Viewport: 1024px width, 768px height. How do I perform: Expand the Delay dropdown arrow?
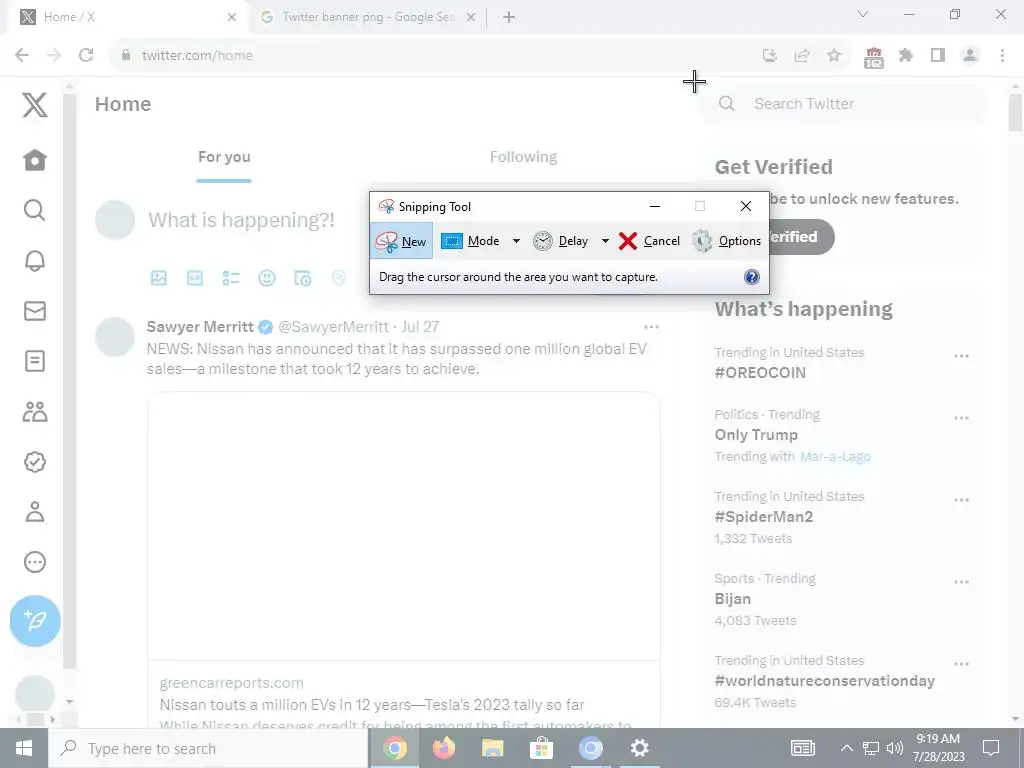click(605, 241)
